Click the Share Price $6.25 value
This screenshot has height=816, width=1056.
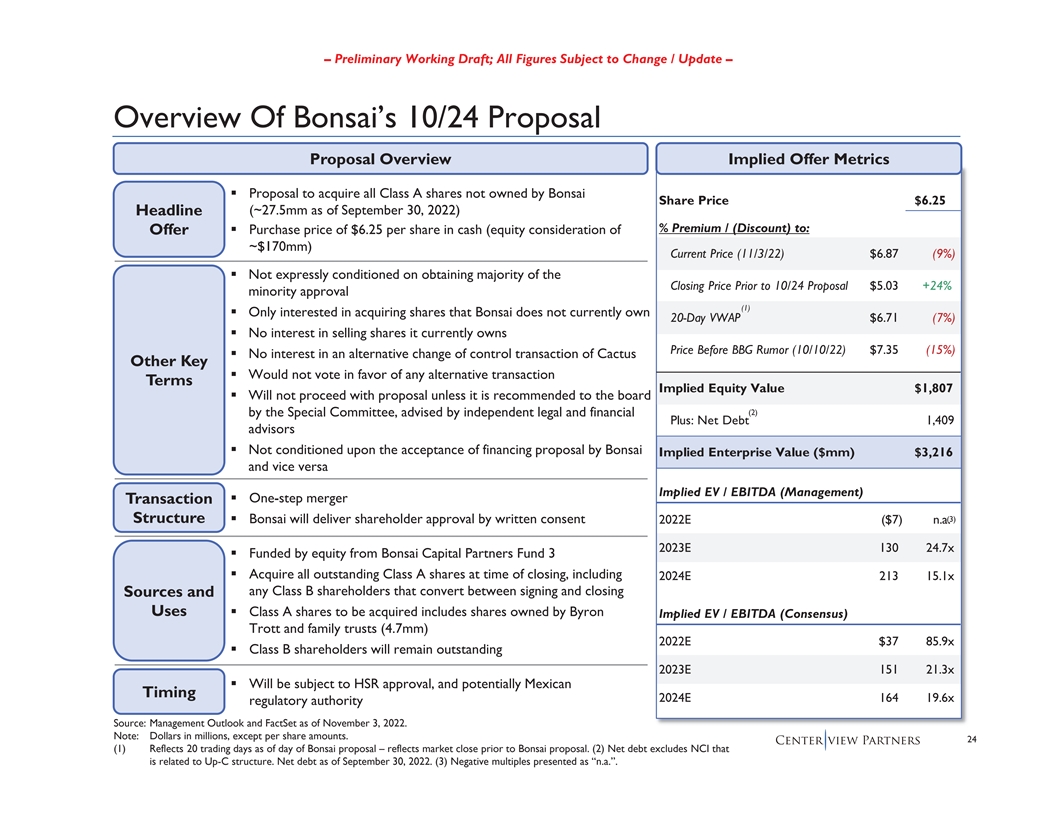click(930, 201)
